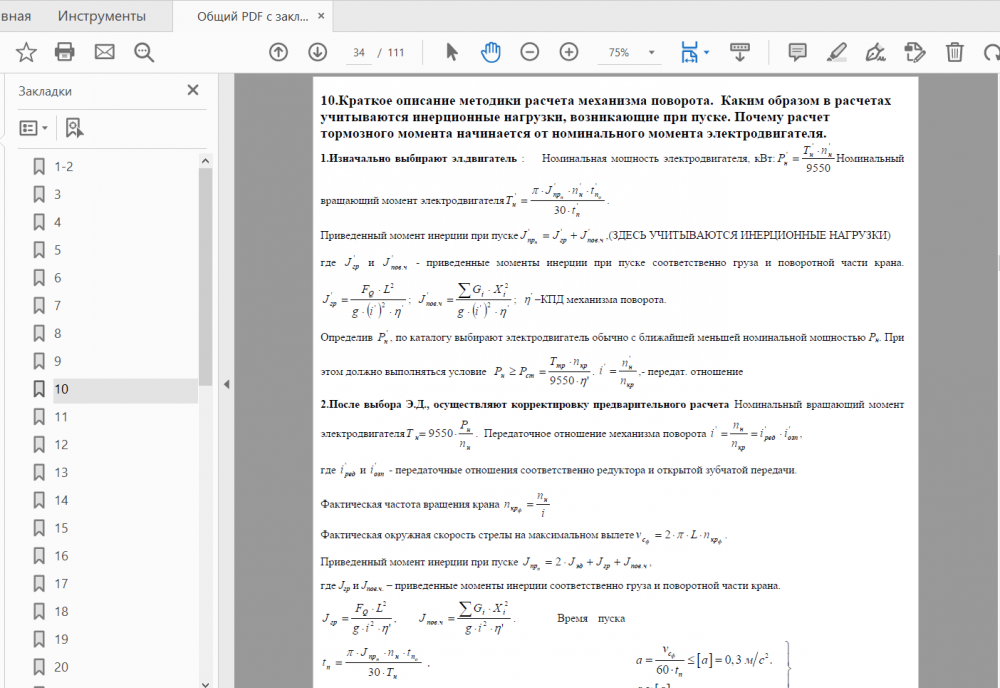
Task: Click the star bookmark-file icon
Action: coord(26,52)
